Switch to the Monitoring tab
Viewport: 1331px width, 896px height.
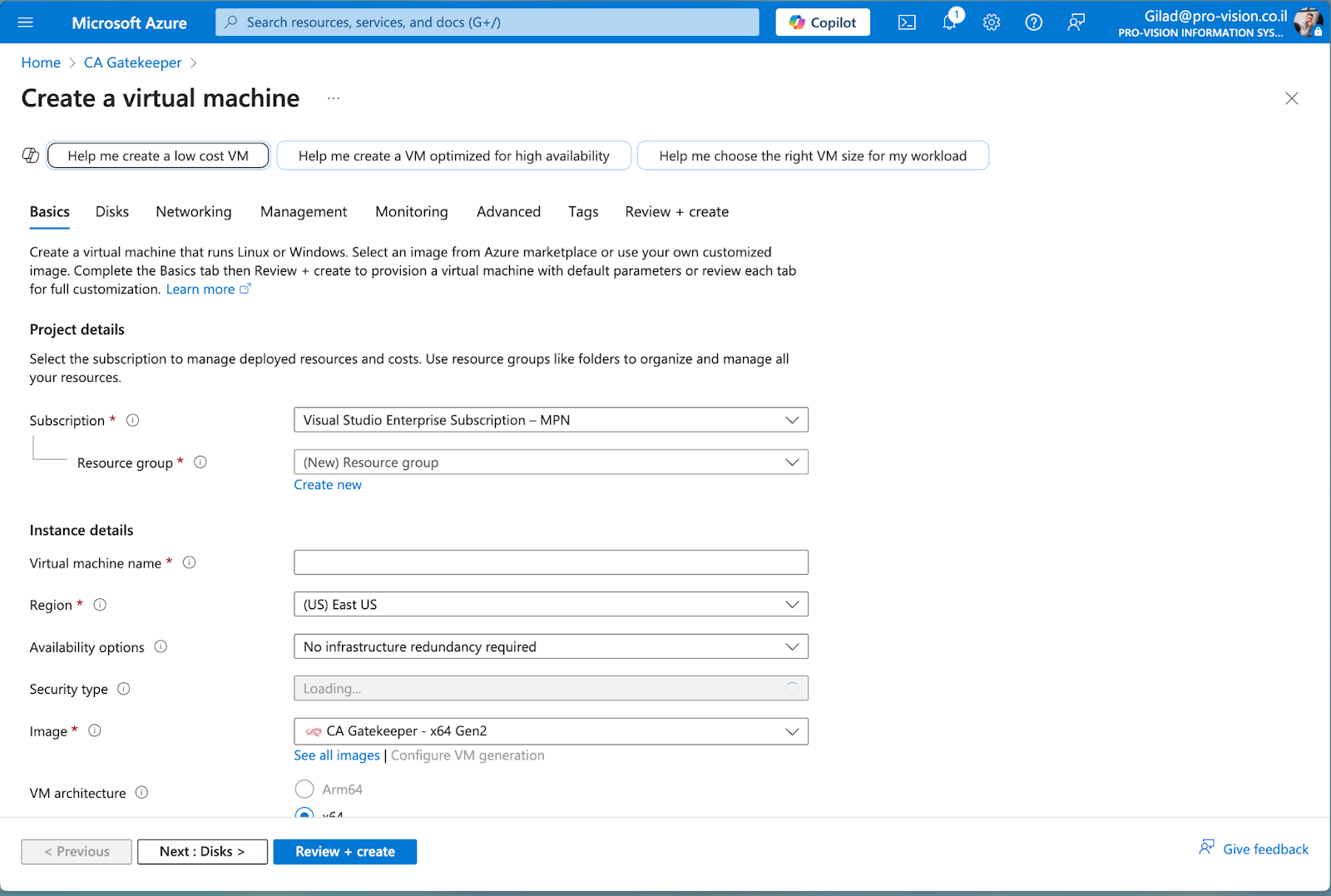coord(412,212)
